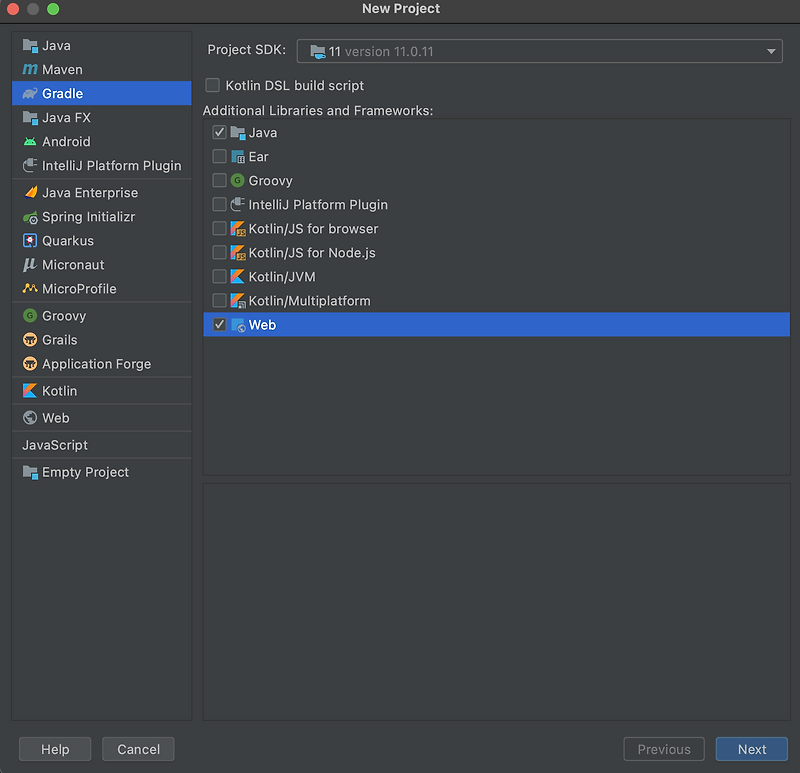
Task: Check the Kotlin/JS for browser checkbox
Action: 219,228
